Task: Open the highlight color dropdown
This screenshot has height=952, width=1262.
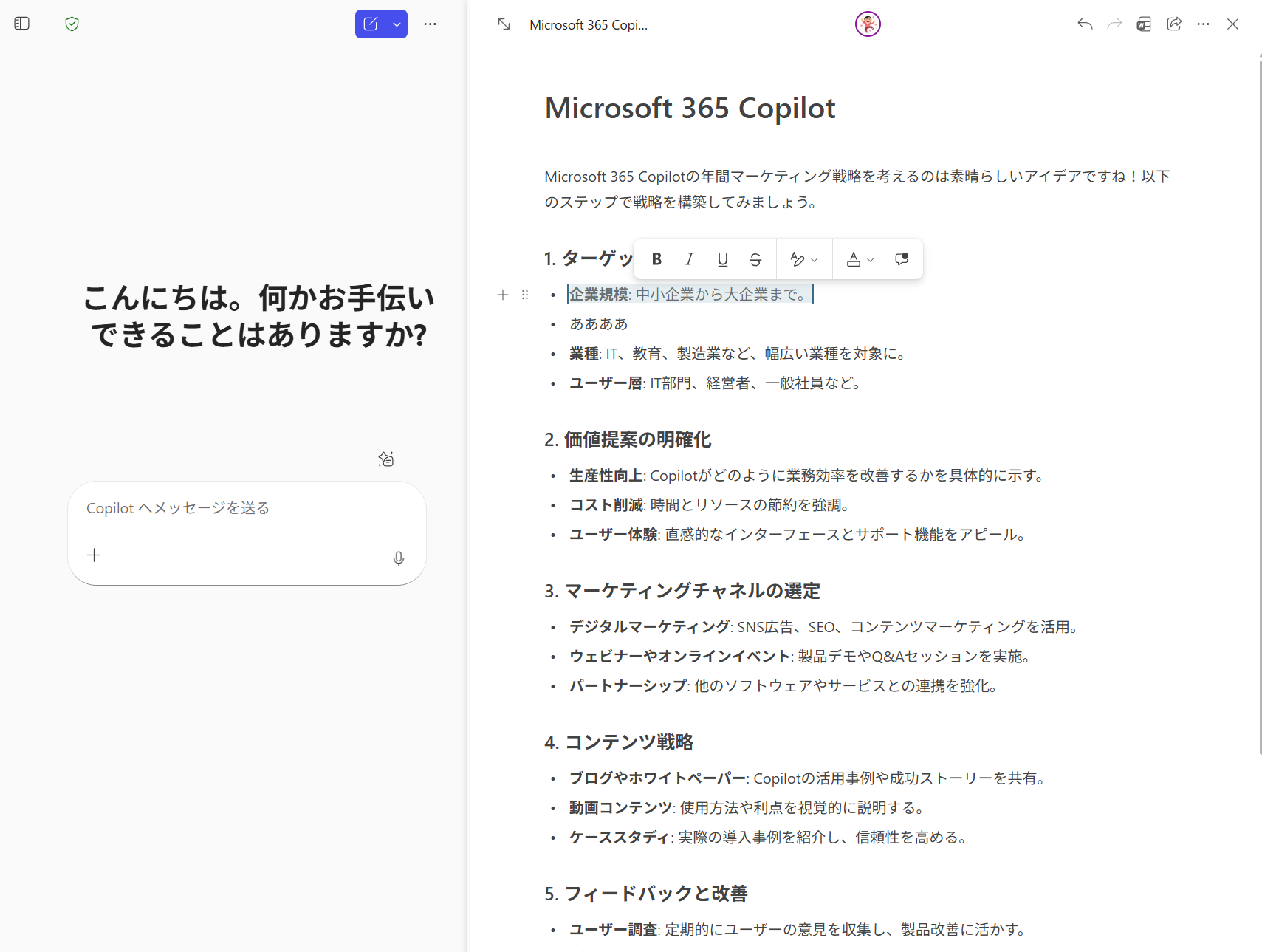Action: pos(803,259)
